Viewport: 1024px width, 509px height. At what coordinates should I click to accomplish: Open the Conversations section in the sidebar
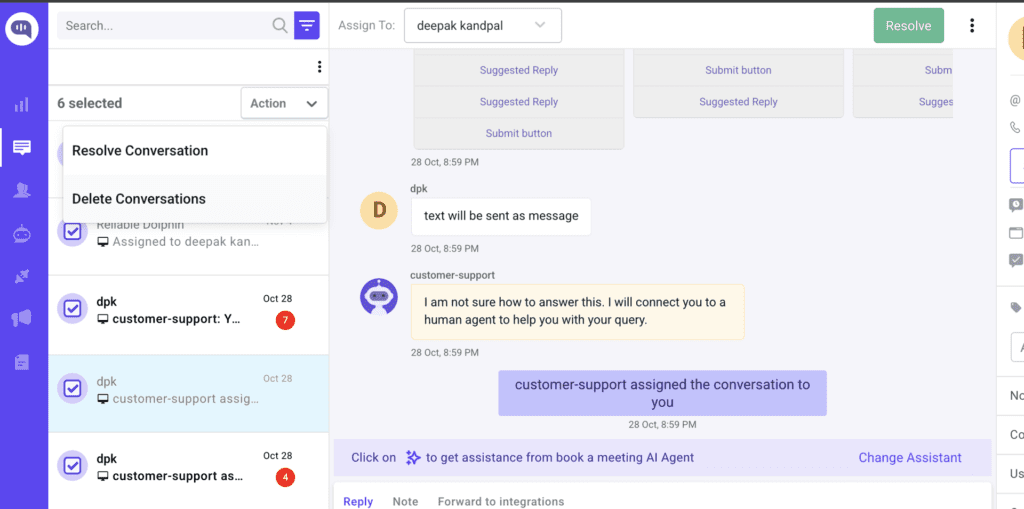click(22, 148)
